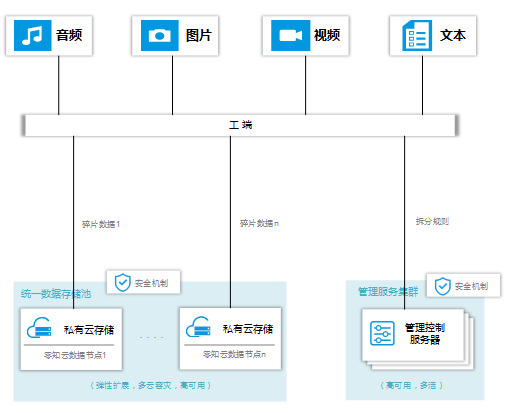Click the 管理控制服务器 label
The width and height of the screenshot is (506, 413).
[425, 333]
